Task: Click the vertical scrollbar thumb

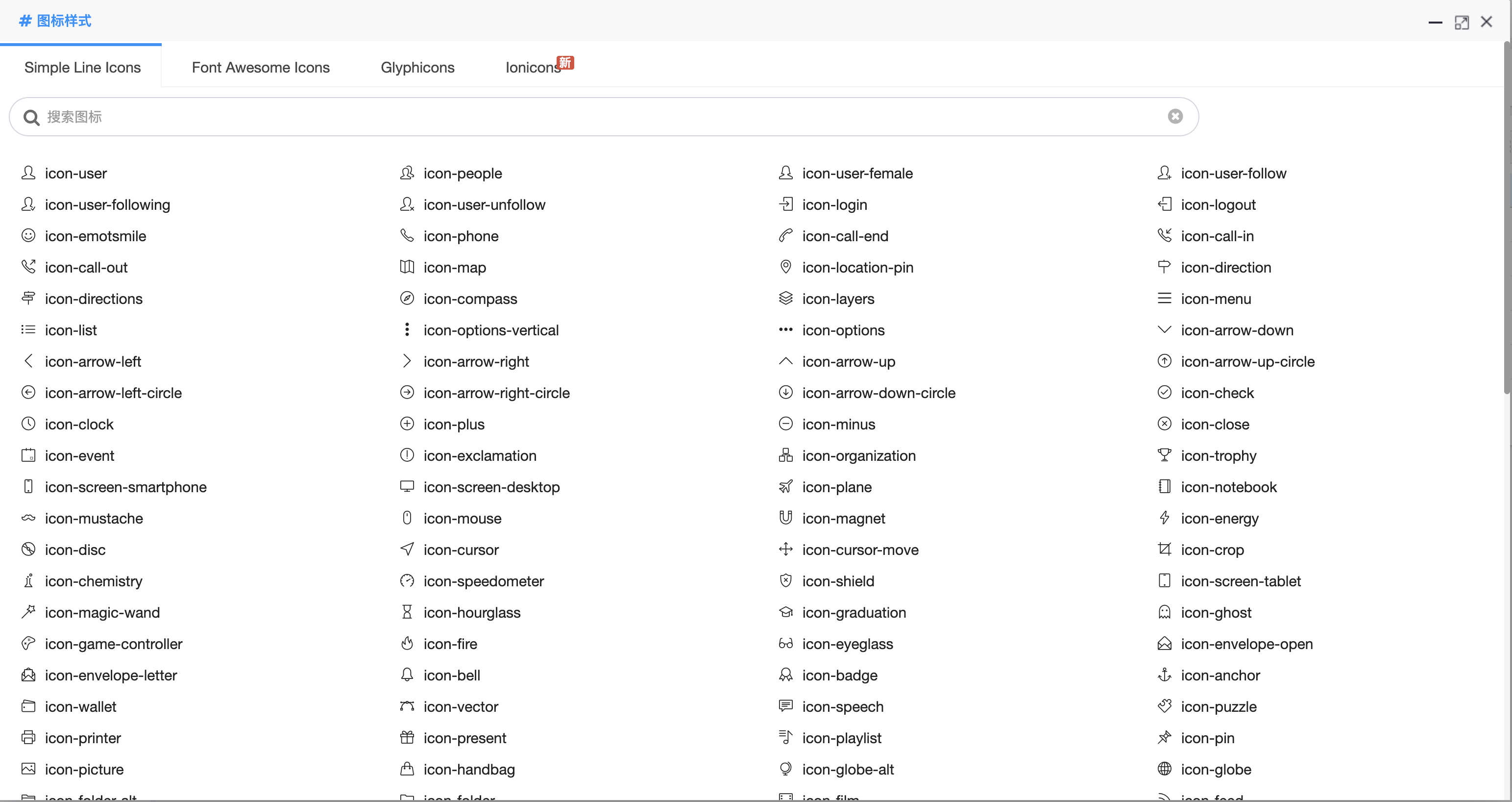Action: (x=1507, y=217)
